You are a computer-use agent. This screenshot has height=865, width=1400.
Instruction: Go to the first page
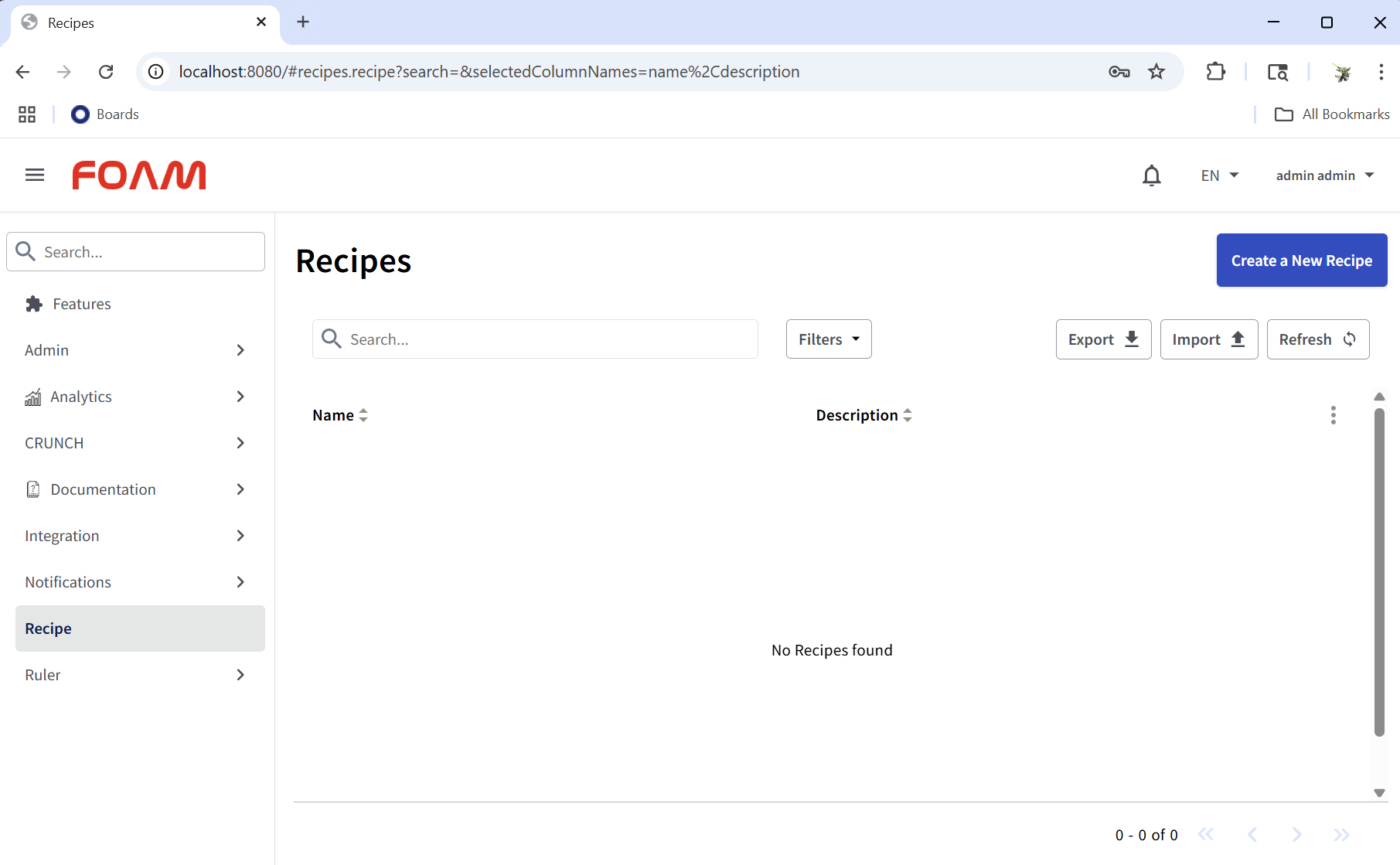pos(1206,835)
